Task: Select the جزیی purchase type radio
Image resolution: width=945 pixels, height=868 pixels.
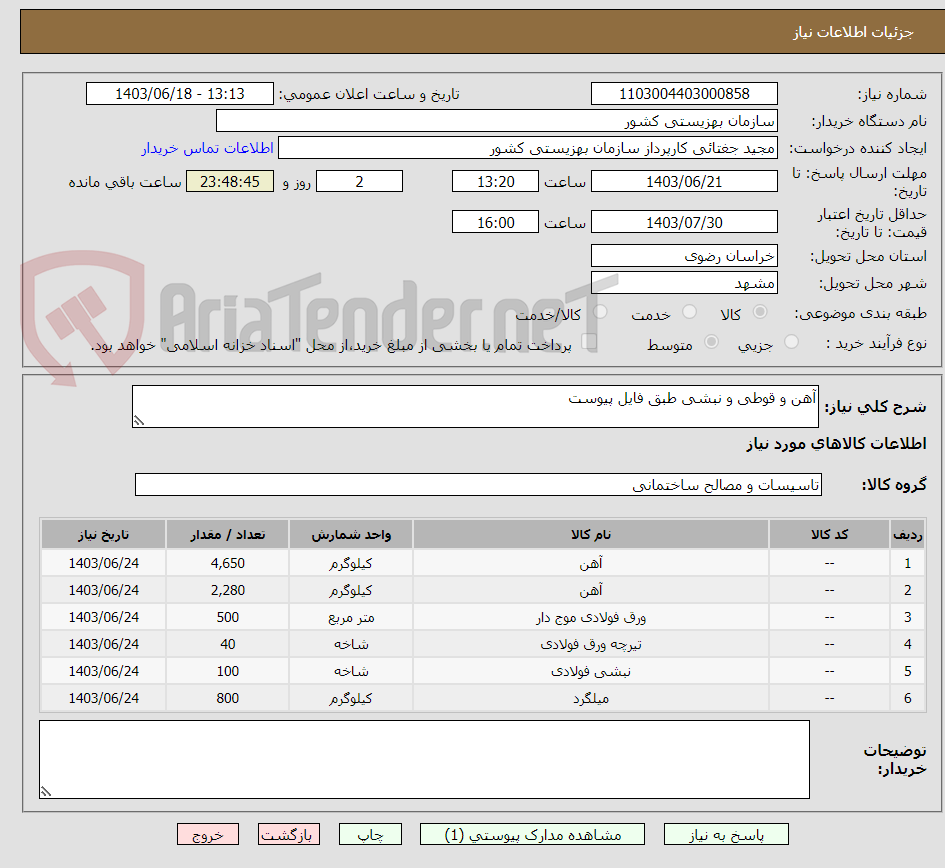Action: (x=791, y=342)
